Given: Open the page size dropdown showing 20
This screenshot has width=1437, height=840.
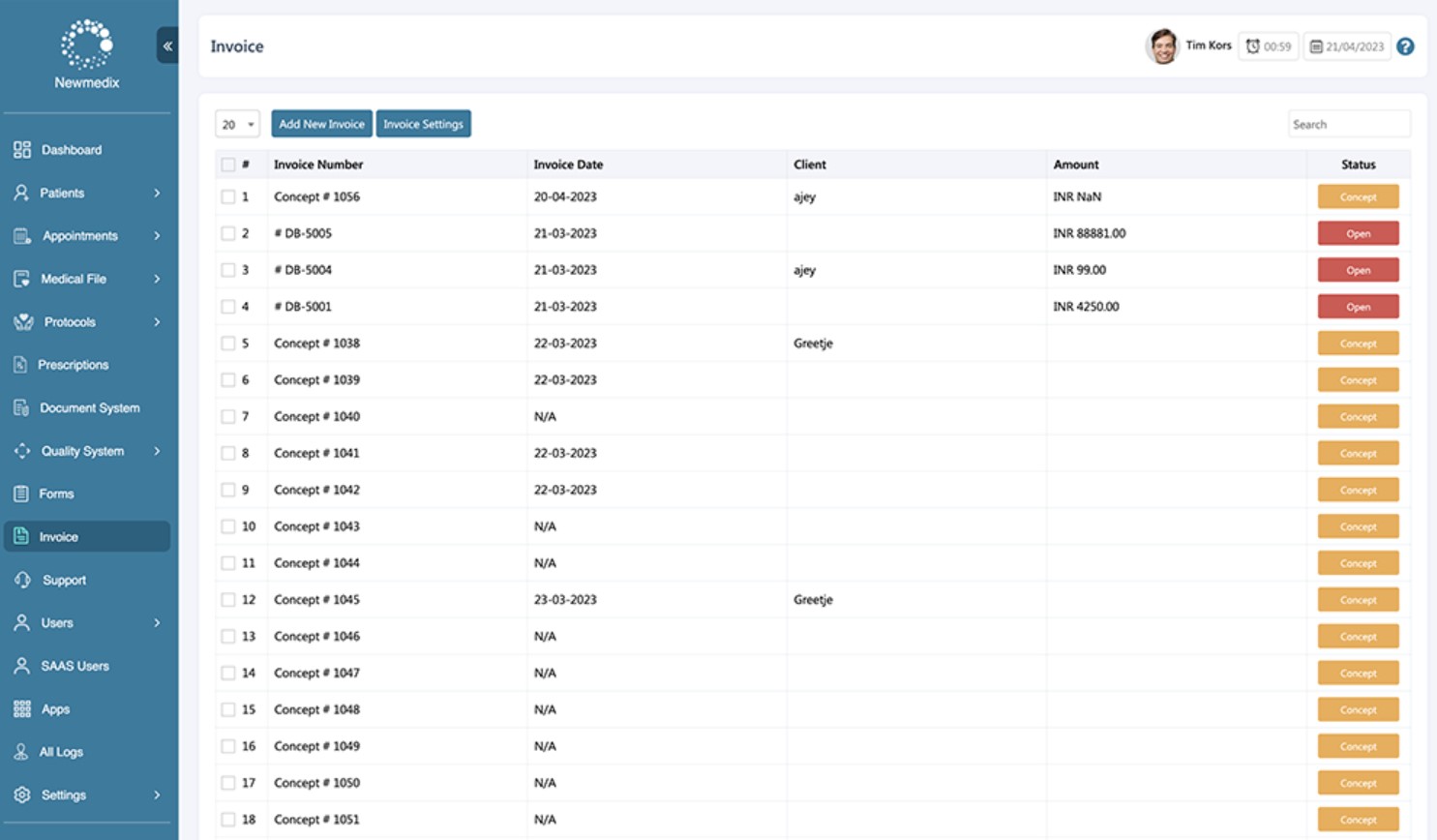Looking at the screenshot, I should [236, 124].
